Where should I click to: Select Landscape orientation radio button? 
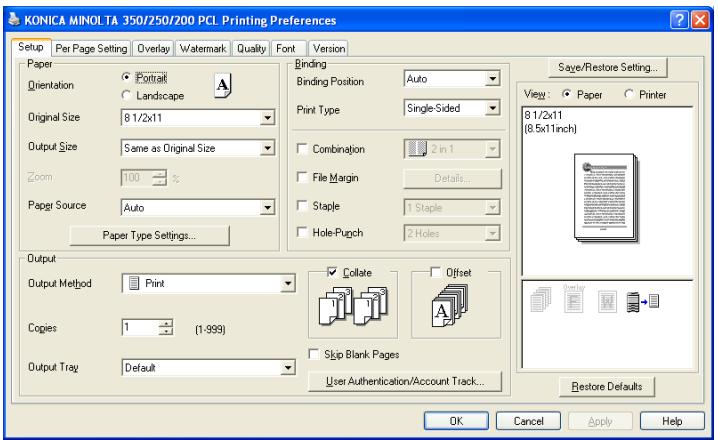click(126, 95)
